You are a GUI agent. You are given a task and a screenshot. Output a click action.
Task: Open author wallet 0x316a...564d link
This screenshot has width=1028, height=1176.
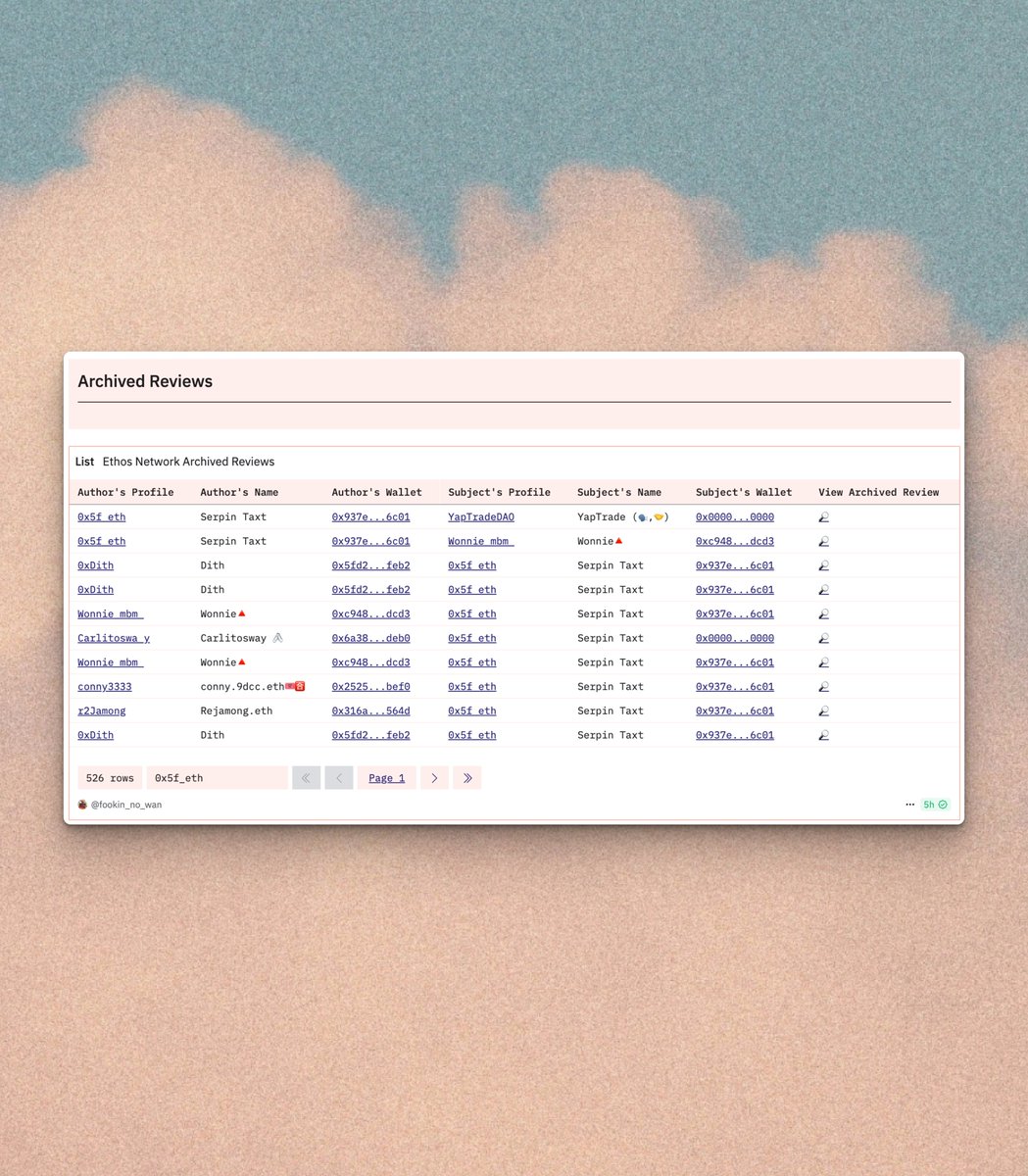(x=370, y=710)
